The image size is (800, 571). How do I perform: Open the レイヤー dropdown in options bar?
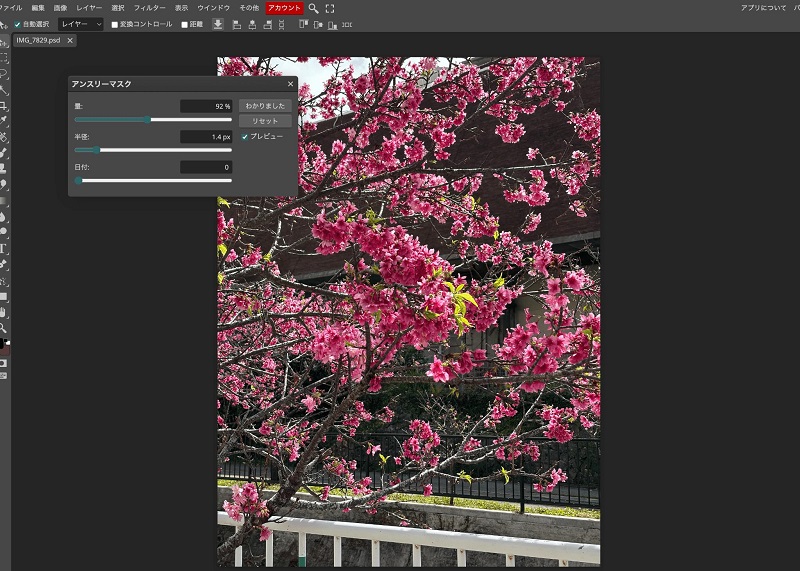pos(80,24)
